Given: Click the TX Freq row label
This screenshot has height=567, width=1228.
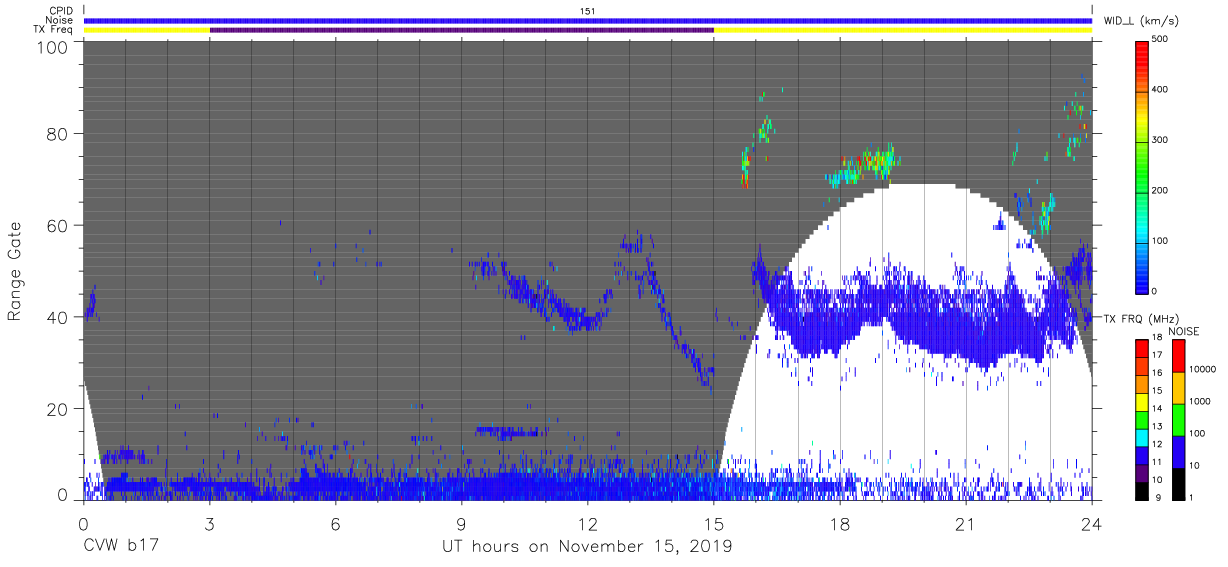Looking at the screenshot, I should [x=54, y=30].
